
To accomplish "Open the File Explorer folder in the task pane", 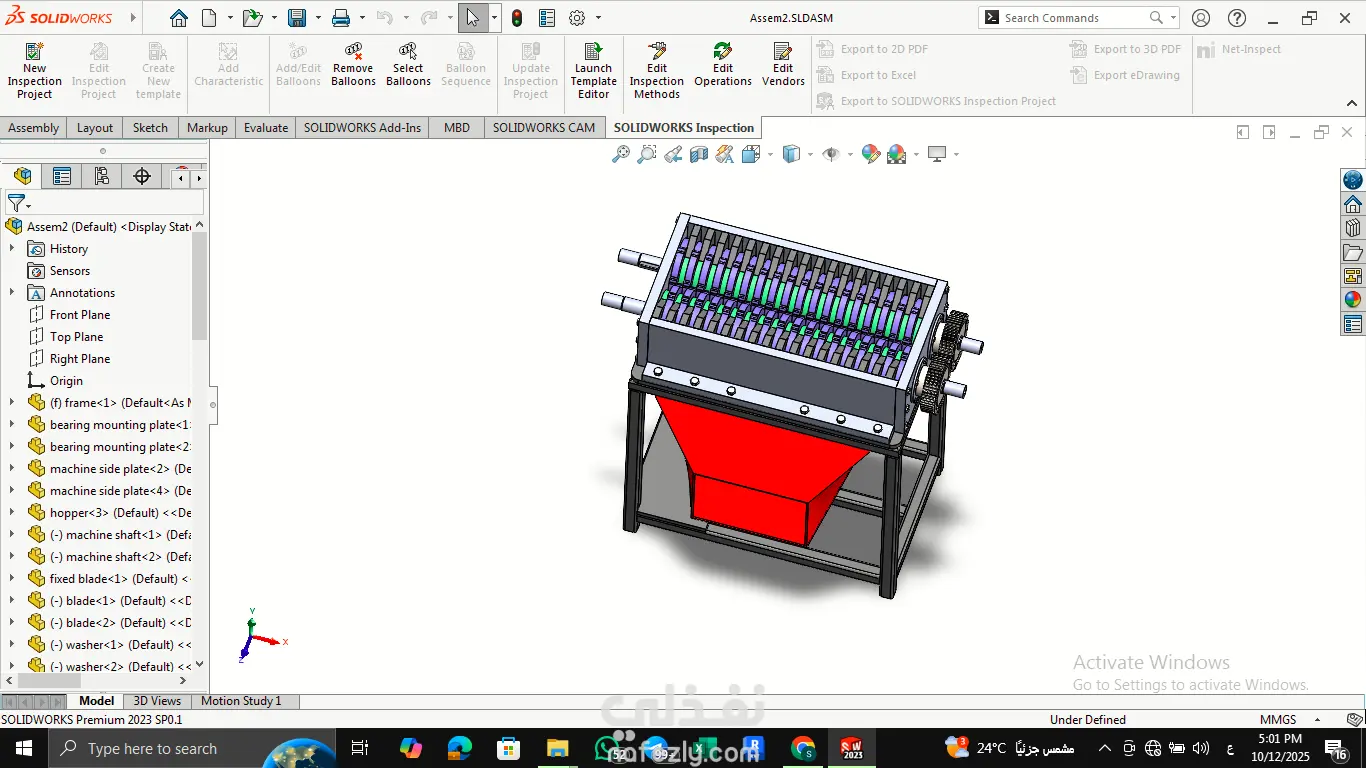I will coord(1353,252).
